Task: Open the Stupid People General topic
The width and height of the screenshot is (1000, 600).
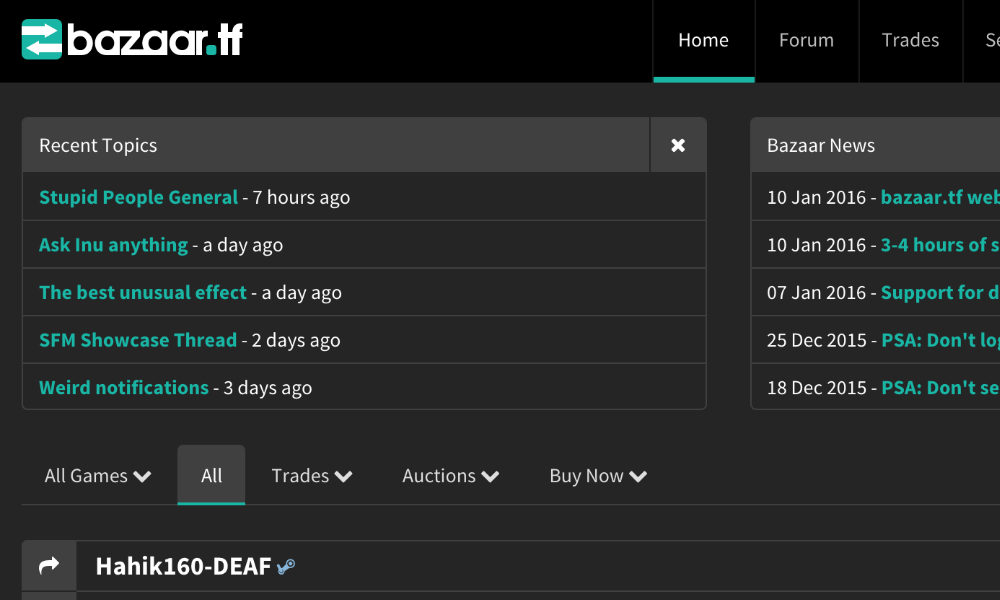Action: click(138, 197)
